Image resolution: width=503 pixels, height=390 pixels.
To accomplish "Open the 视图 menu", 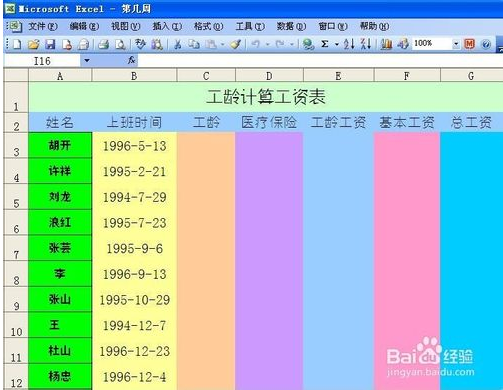I will click(x=126, y=26).
